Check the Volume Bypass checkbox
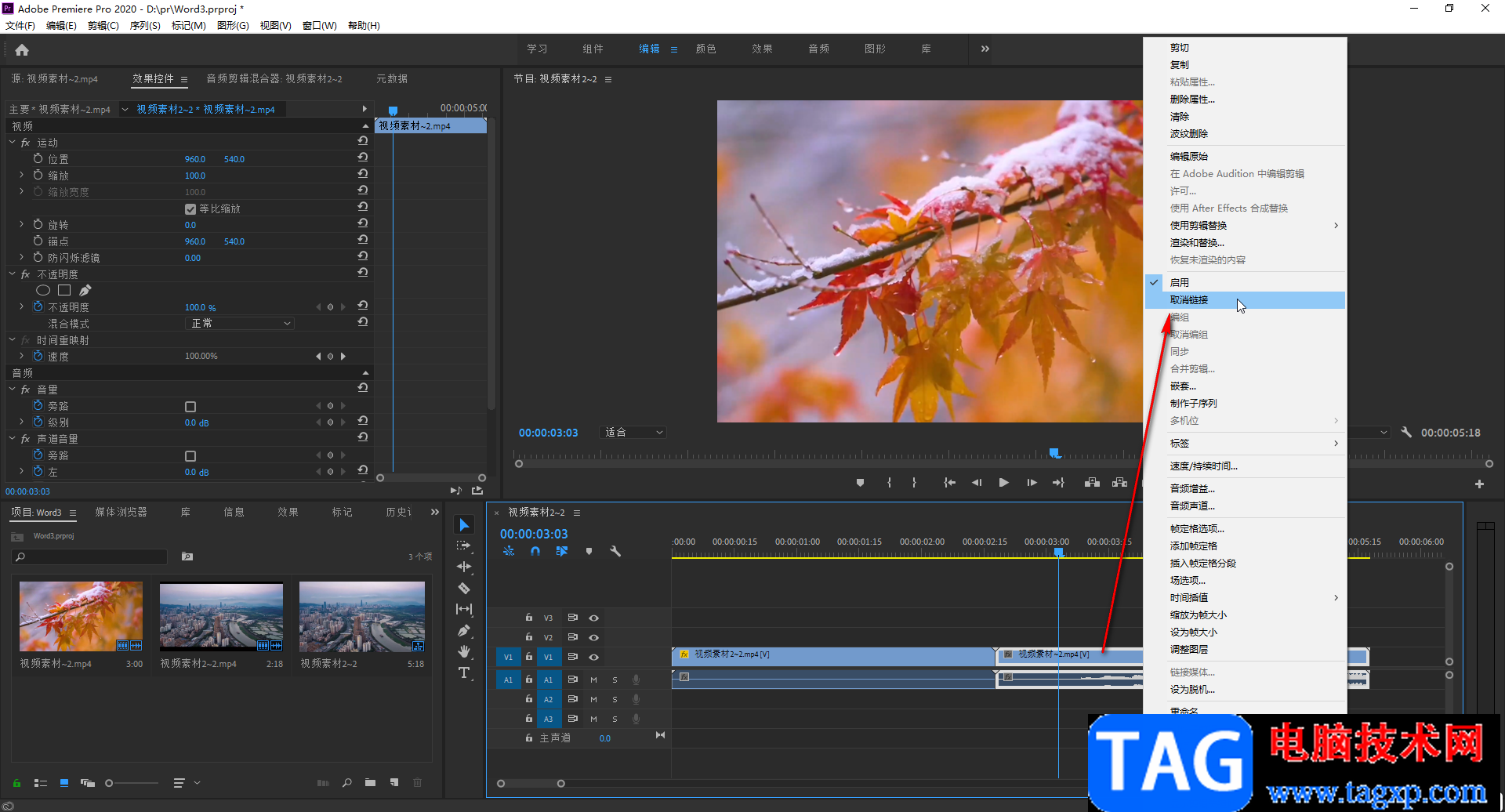The height and width of the screenshot is (812, 1505). point(190,407)
